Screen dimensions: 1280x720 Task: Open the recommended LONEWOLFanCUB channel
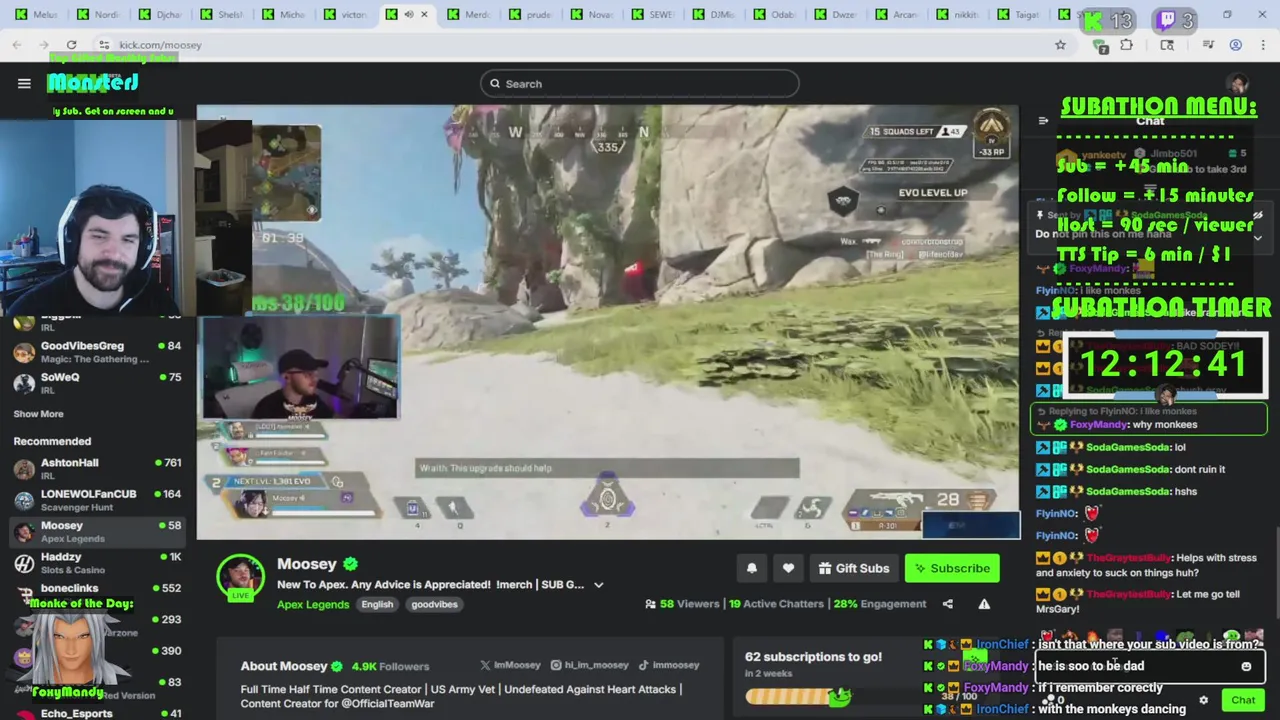tap(97, 499)
